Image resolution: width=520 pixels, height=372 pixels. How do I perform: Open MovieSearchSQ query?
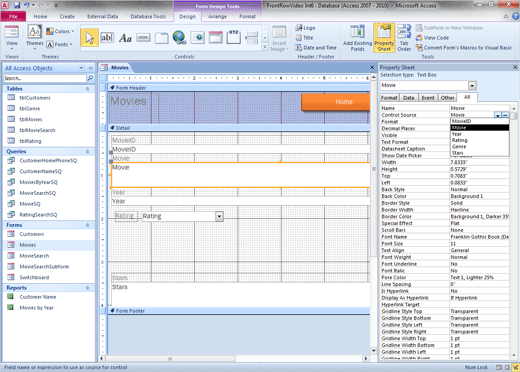(x=38, y=193)
